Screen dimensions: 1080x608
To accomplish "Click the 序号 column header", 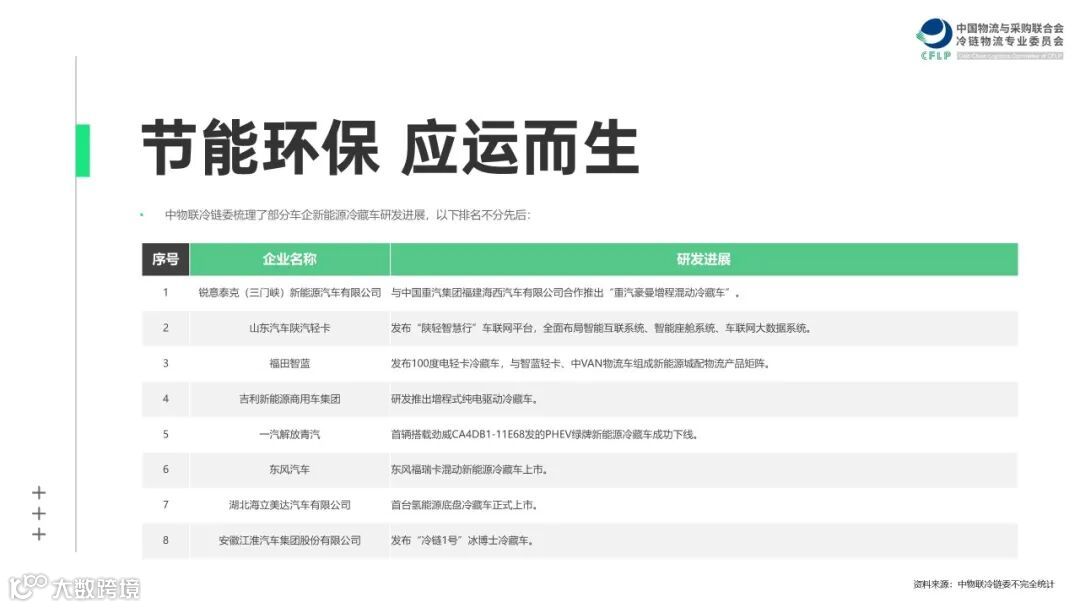I will tap(165, 259).
